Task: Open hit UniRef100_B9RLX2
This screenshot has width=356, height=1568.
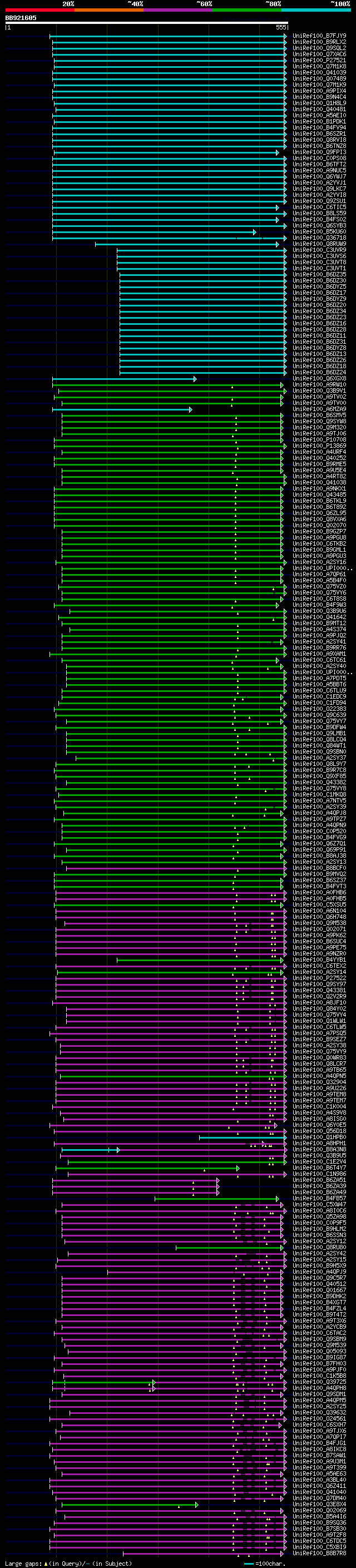Action: [319, 42]
